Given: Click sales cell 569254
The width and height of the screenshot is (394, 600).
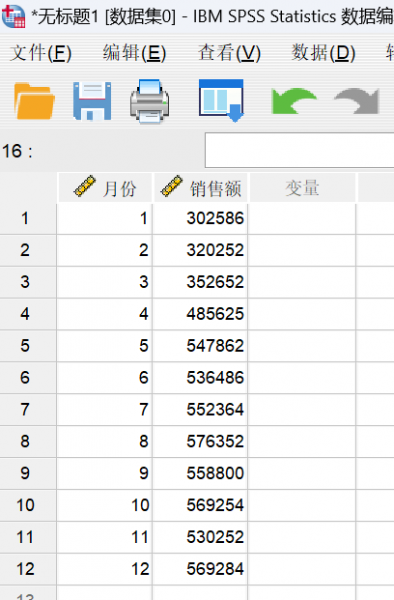Looking at the screenshot, I should coord(200,505).
